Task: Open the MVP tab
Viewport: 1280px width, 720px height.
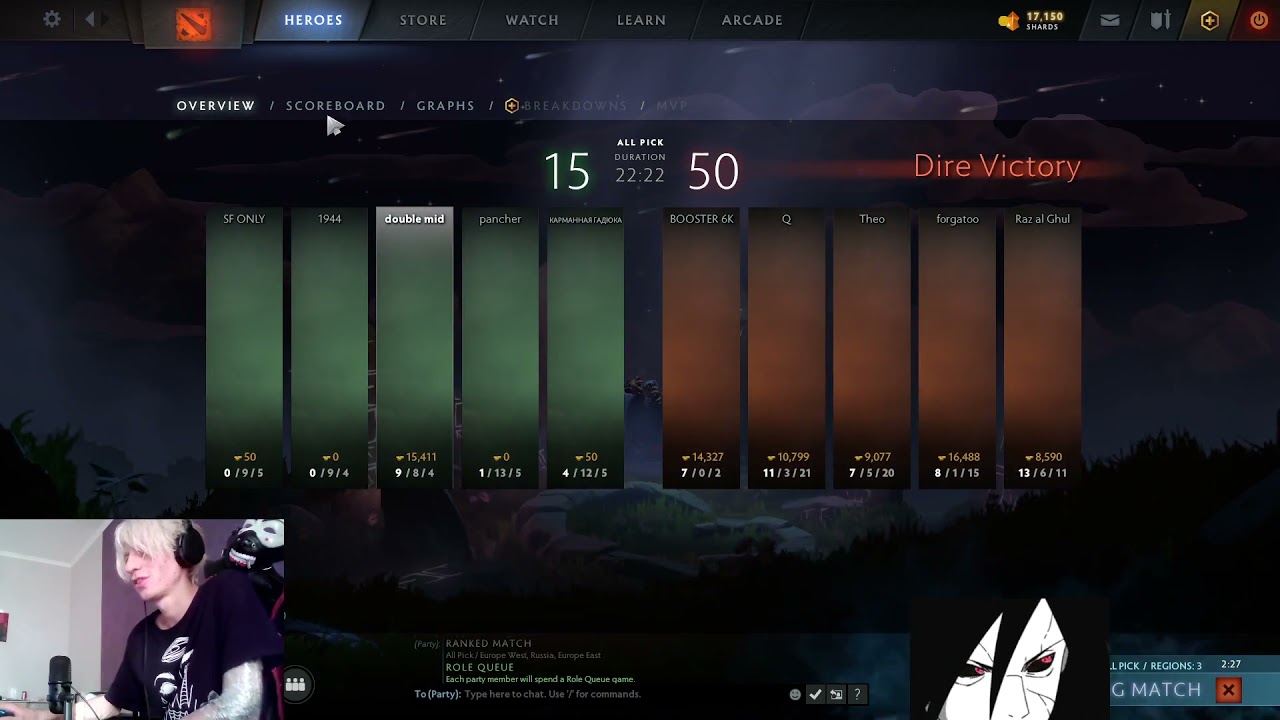Action: [672, 105]
